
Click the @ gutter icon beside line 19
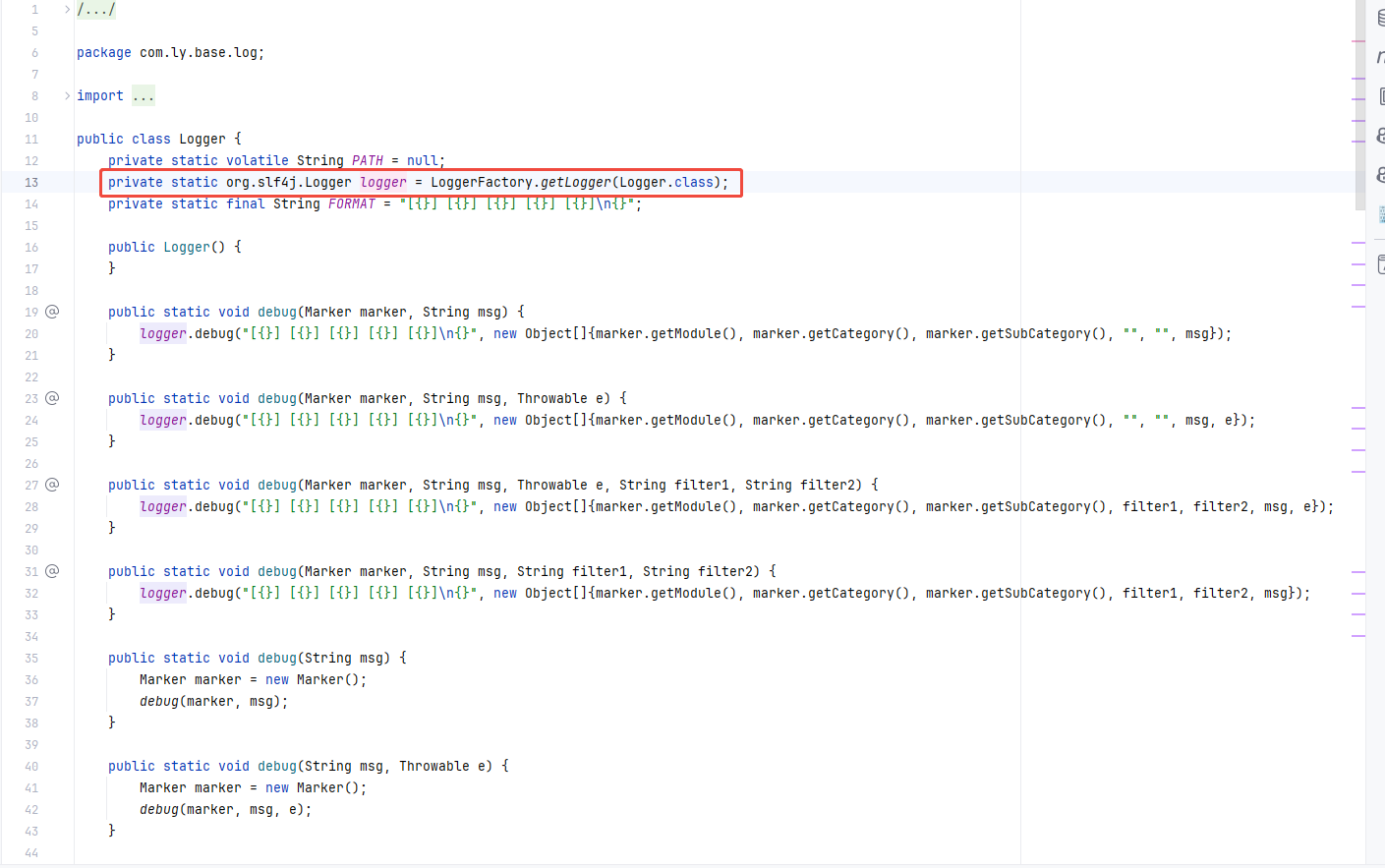tap(51, 312)
